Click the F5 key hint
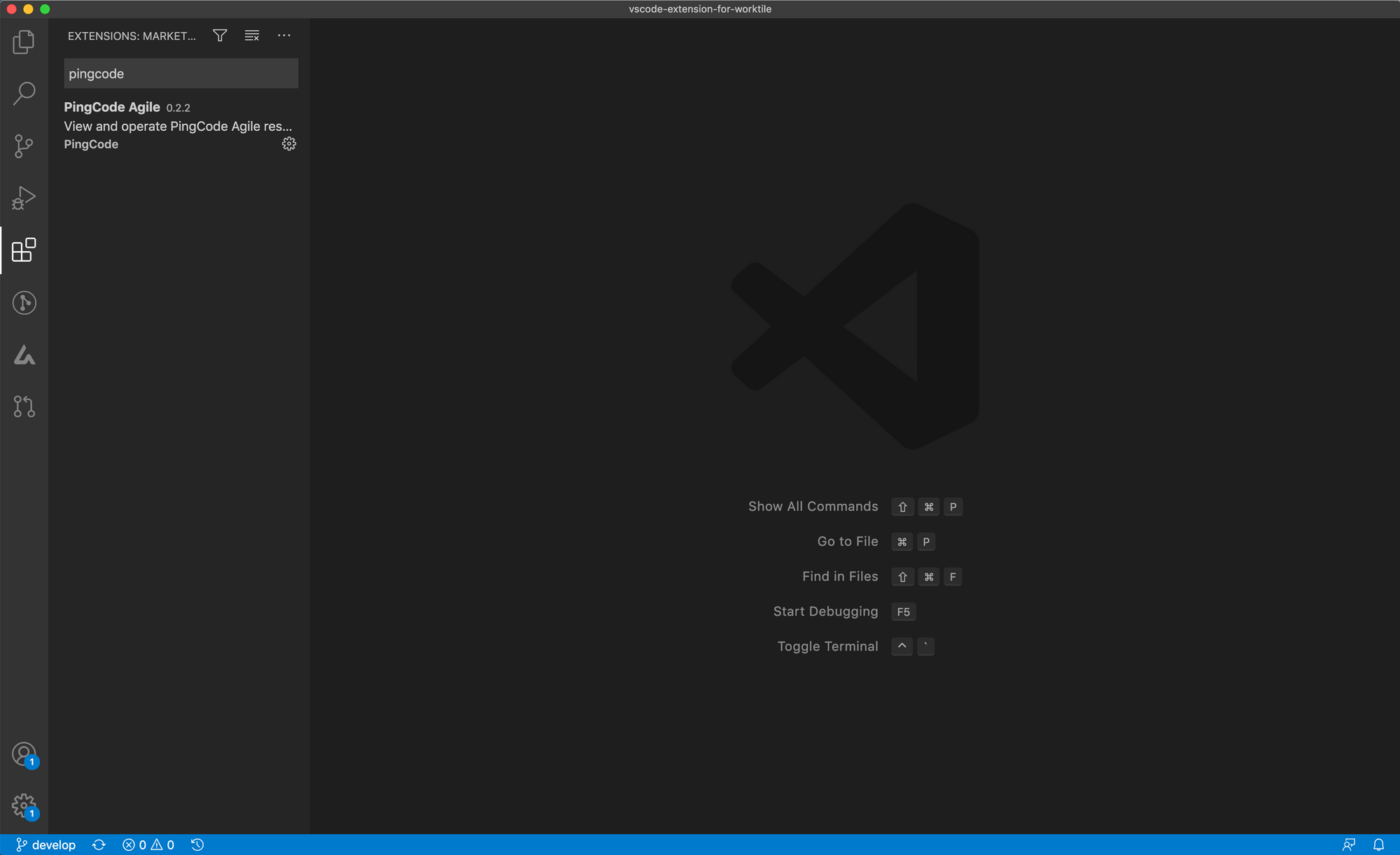 pos(904,612)
